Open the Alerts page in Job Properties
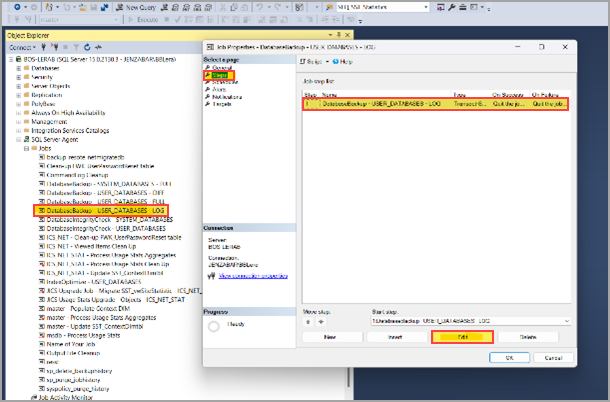The image size is (610, 402). (219, 90)
